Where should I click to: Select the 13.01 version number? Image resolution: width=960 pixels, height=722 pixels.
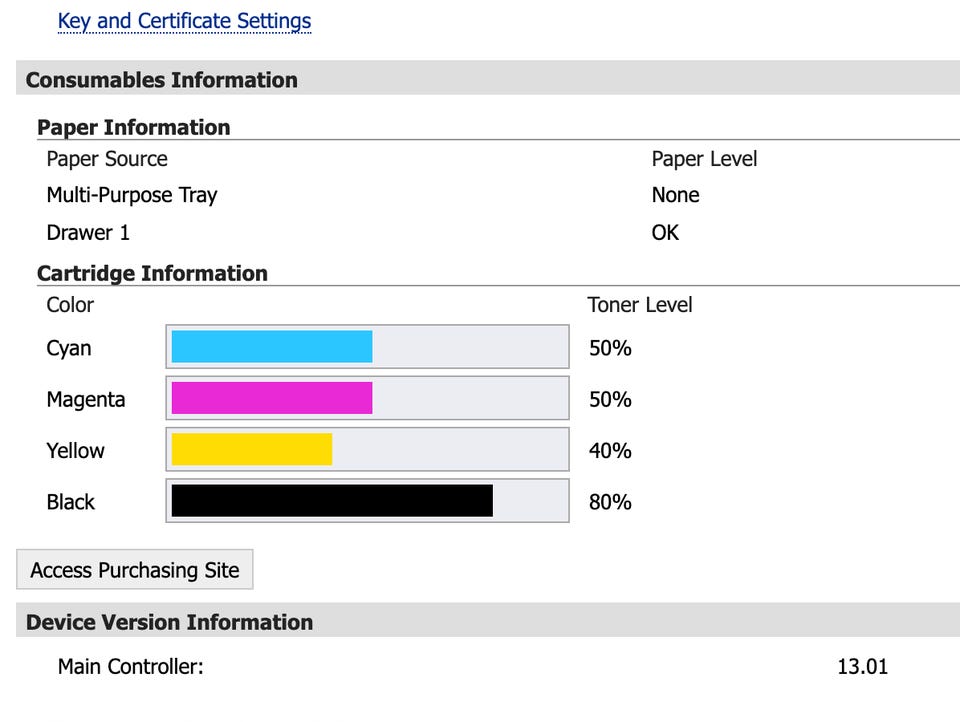point(862,666)
